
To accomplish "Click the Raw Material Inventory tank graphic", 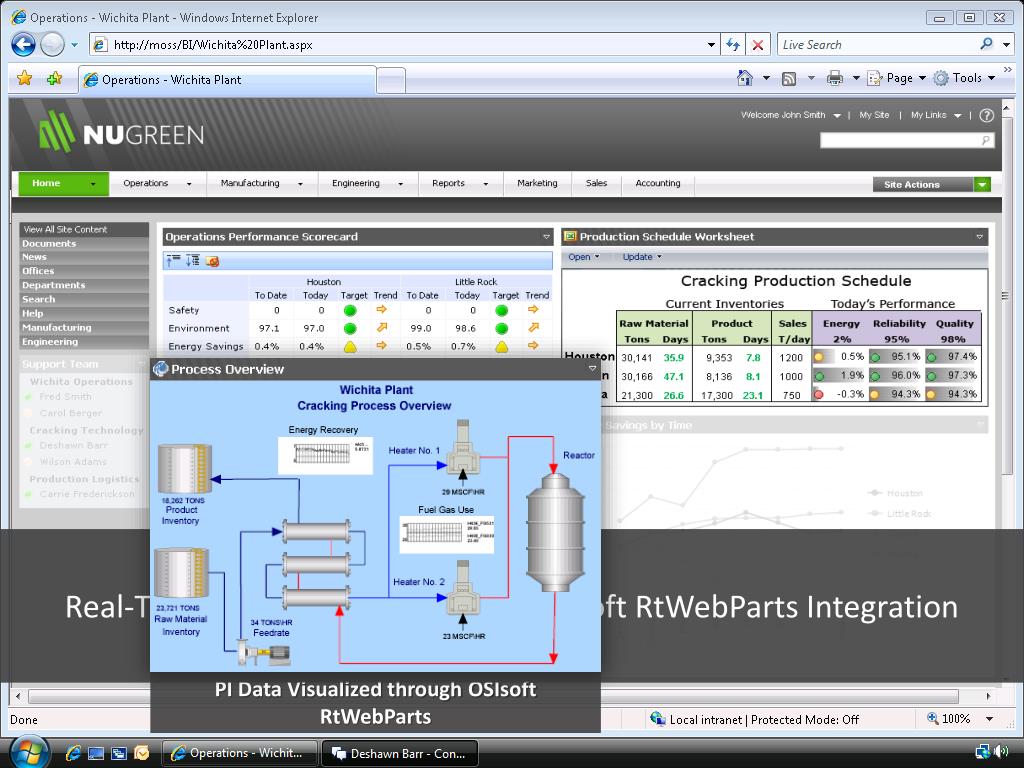I will pyautogui.click(x=182, y=573).
